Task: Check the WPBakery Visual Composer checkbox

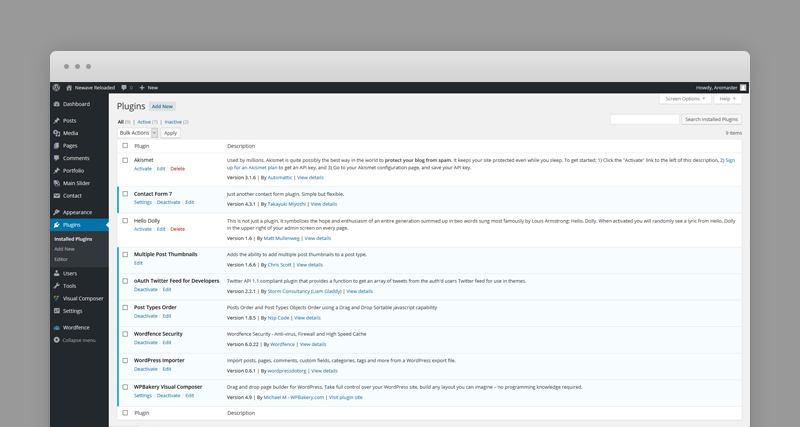Action: [x=125, y=387]
